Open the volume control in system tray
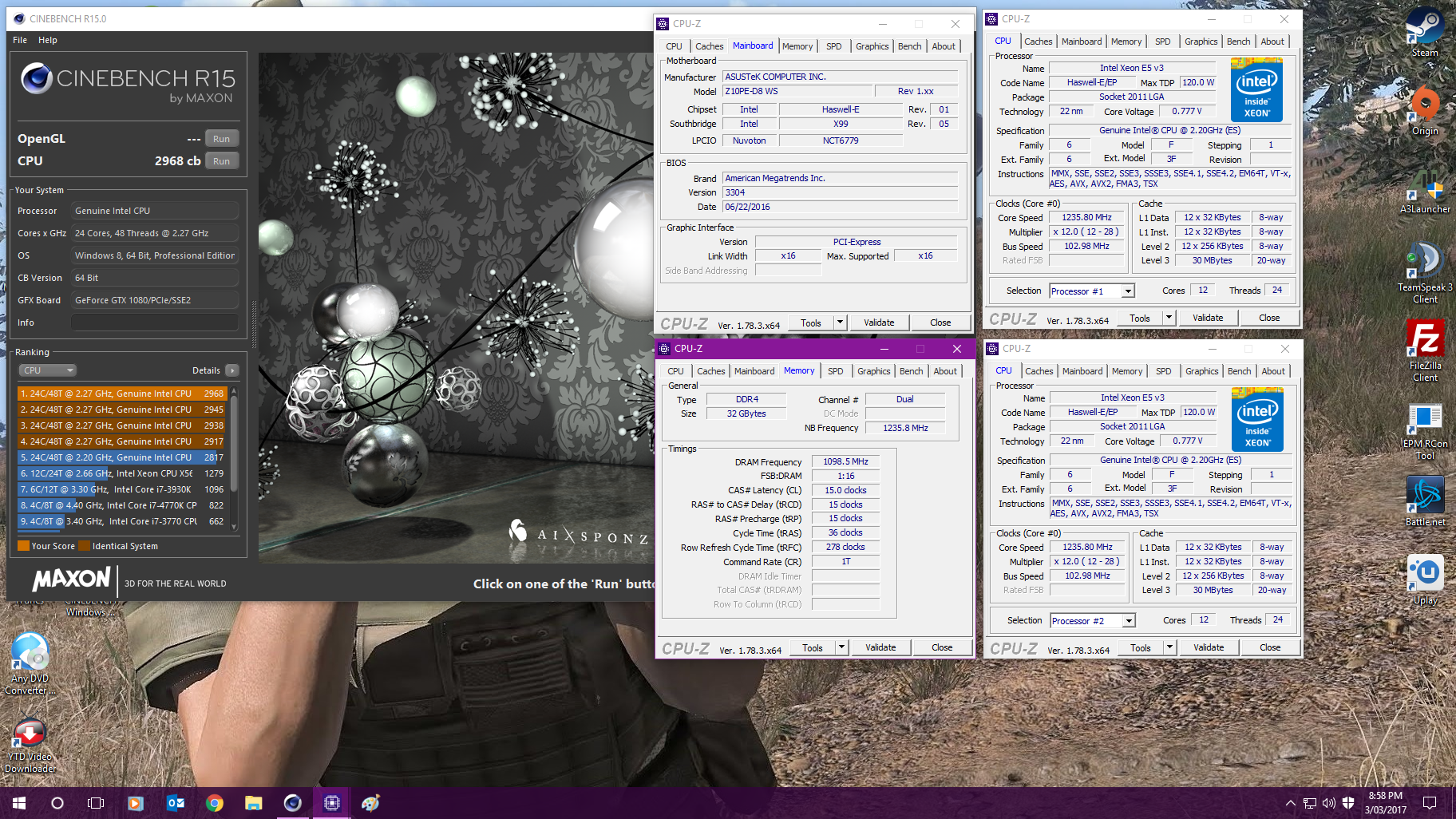The height and width of the screenshot is (819, 1456). click(1329, 803)
